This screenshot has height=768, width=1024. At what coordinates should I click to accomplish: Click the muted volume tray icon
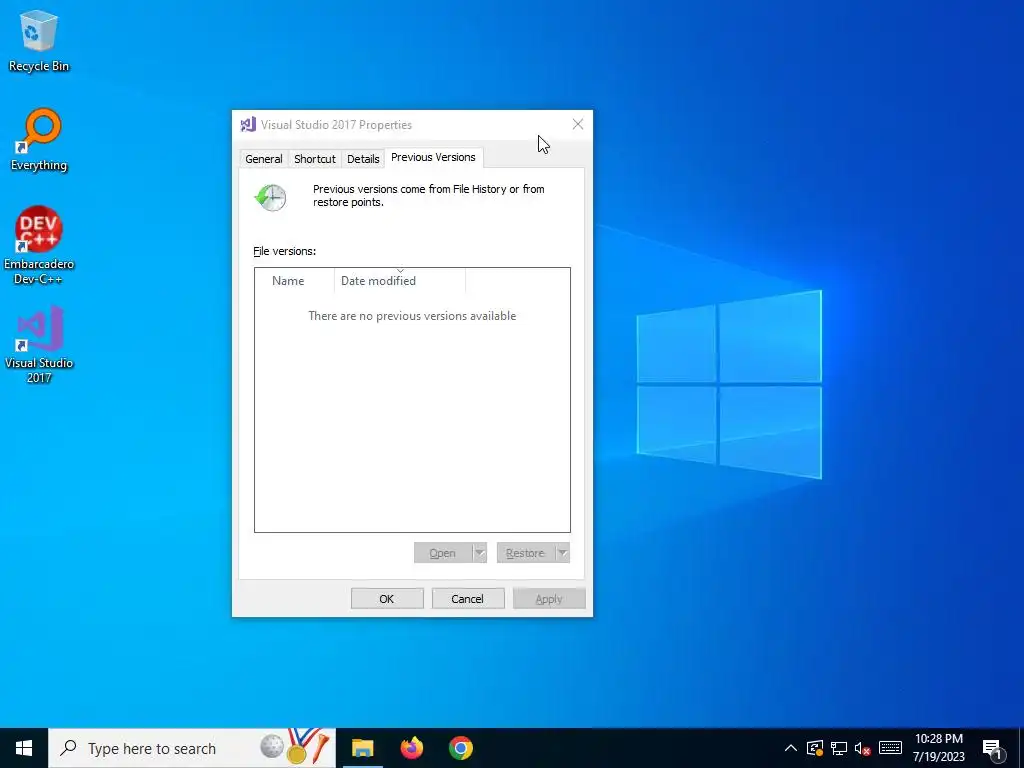863,748
